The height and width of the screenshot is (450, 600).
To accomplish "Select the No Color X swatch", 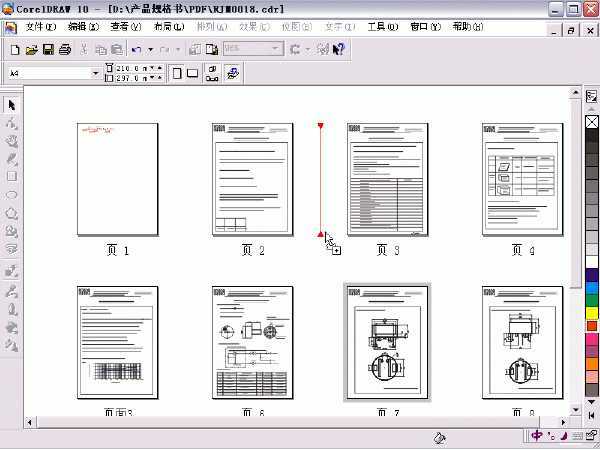I will pos(592,122).
